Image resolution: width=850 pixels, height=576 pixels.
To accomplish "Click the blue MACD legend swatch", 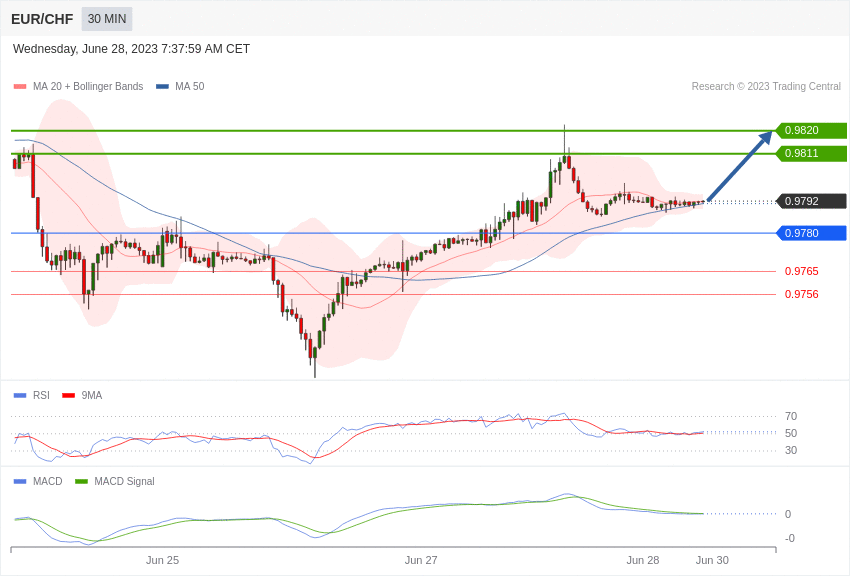I will coord(20,482).
